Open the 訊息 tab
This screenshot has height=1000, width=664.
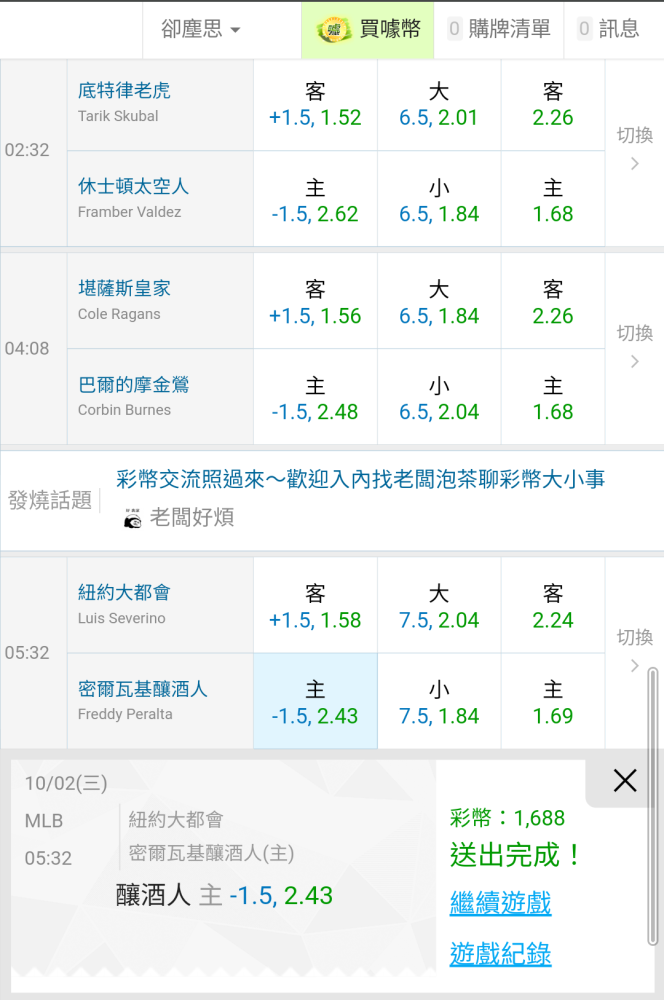[x=608, y=30]
